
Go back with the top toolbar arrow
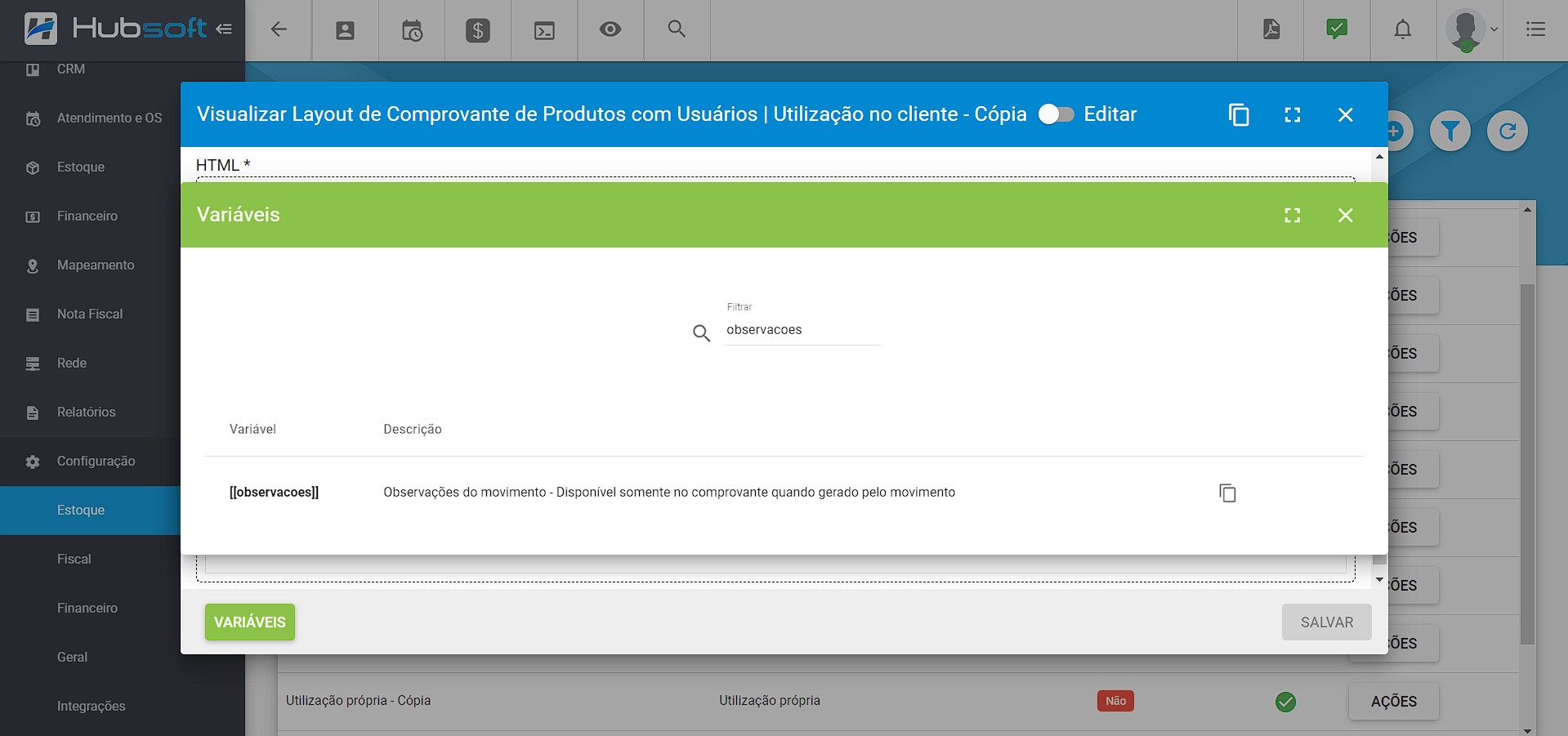pyautogui.click(x=279, y=29)
